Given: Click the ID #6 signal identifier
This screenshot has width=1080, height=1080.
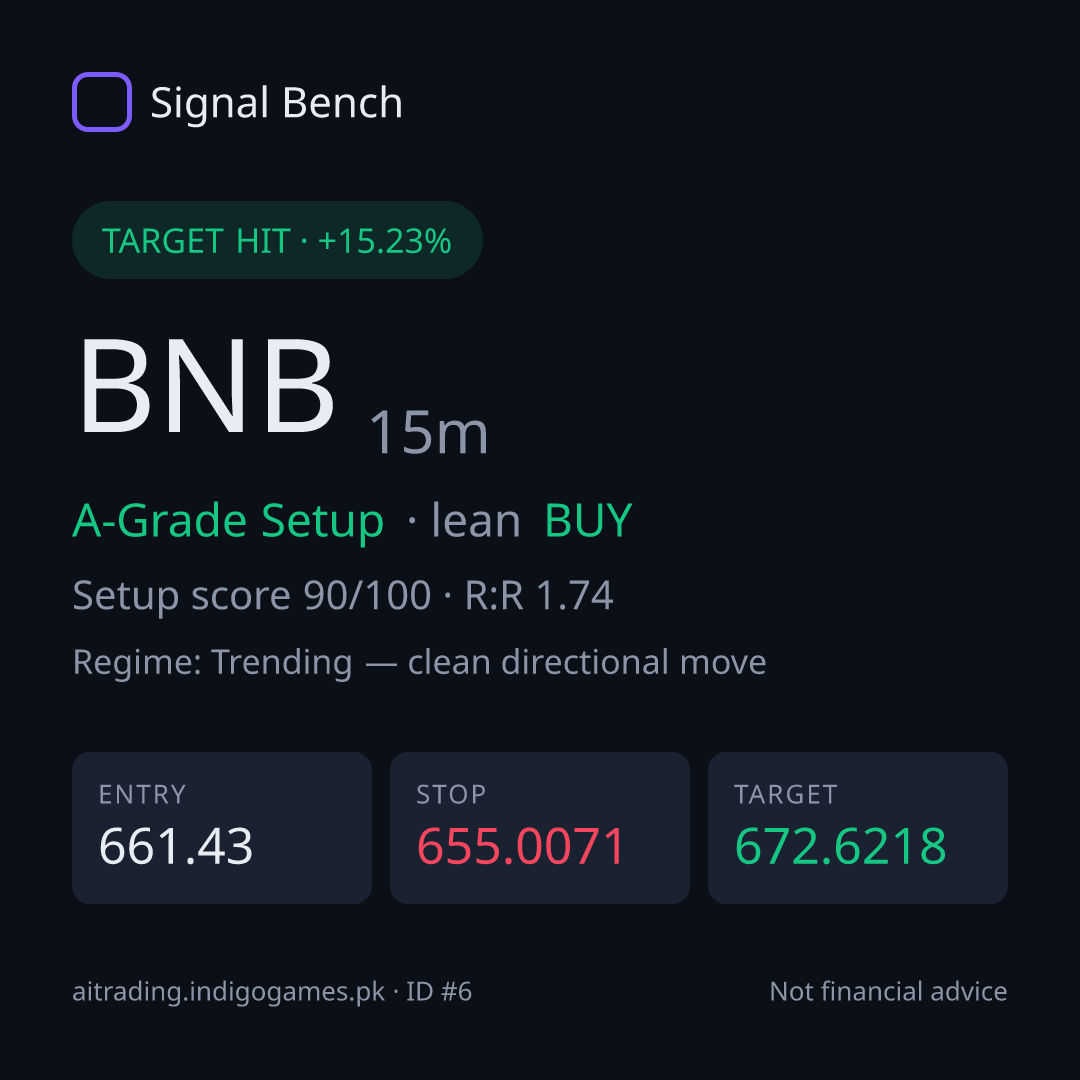Looking at the screenshot, I should click(439, 992).
